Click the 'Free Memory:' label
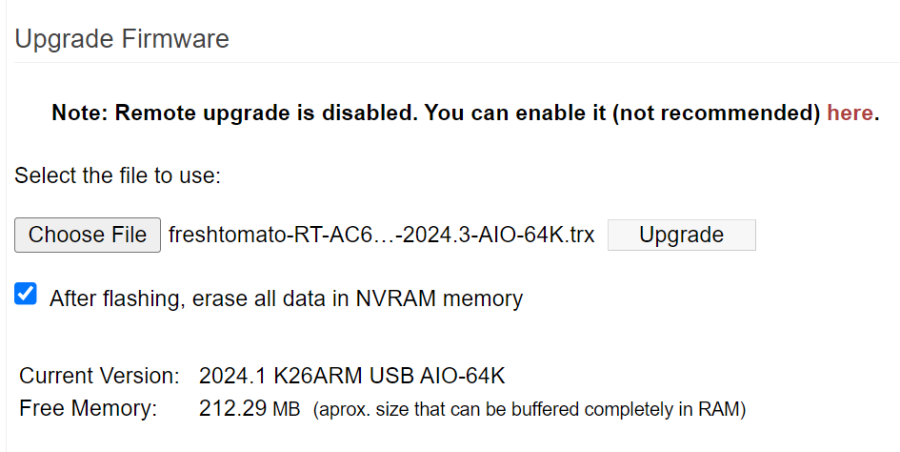This screenshot has width=900, height=452. (88, 408)
